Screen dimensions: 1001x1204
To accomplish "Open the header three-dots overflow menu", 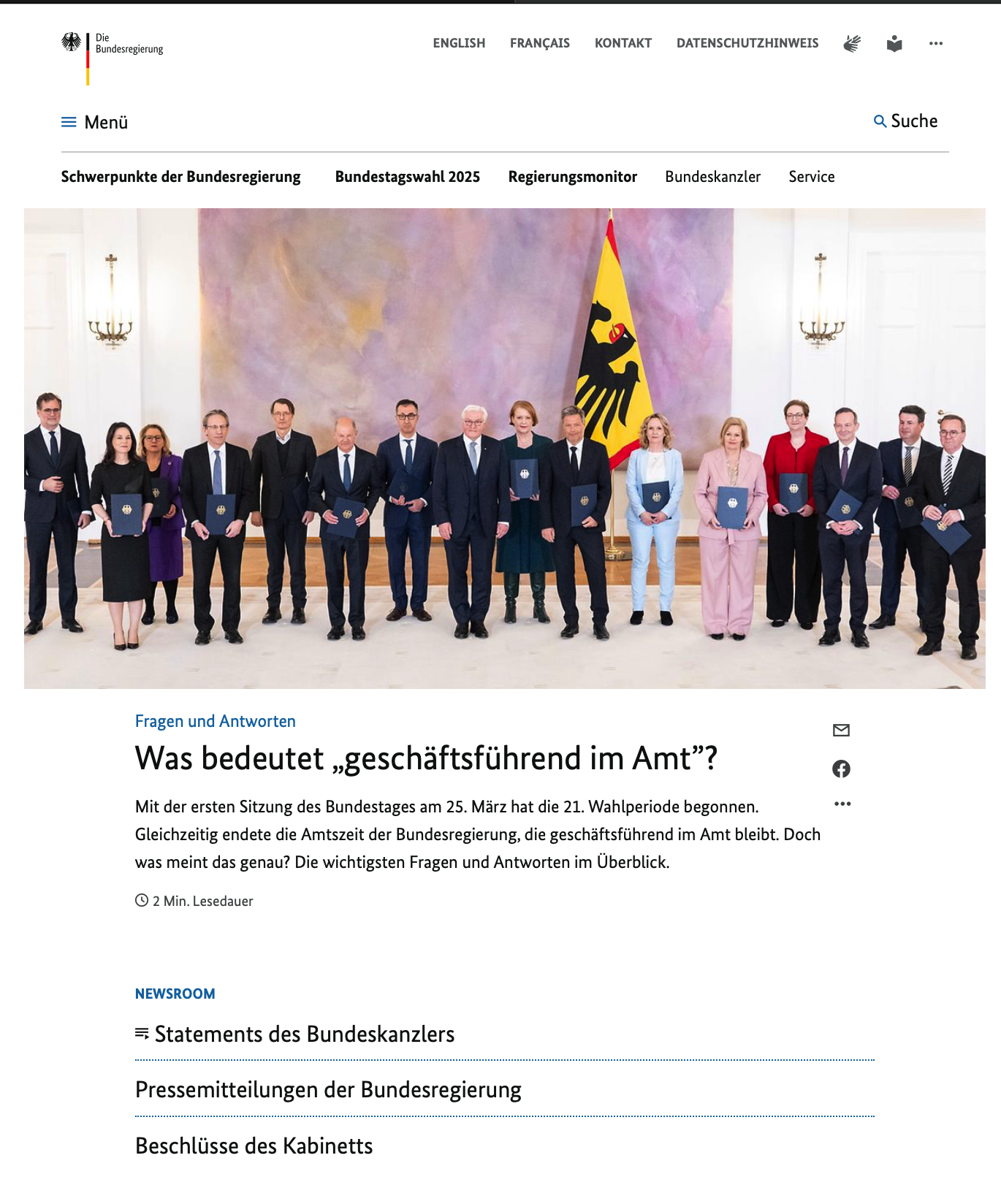I will point(936,44).
